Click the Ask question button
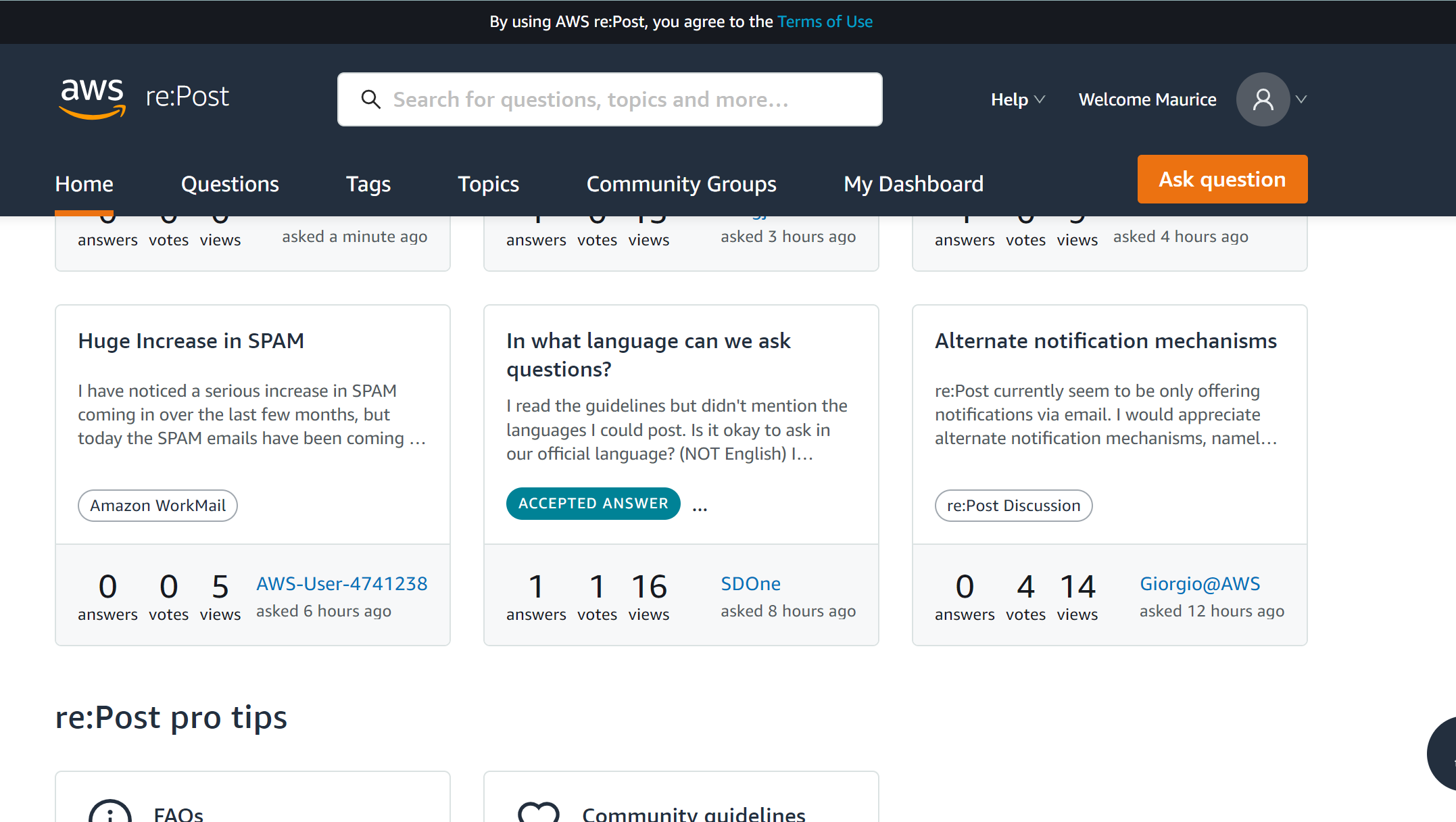The image size is (1456, 822). [1222, 179]
